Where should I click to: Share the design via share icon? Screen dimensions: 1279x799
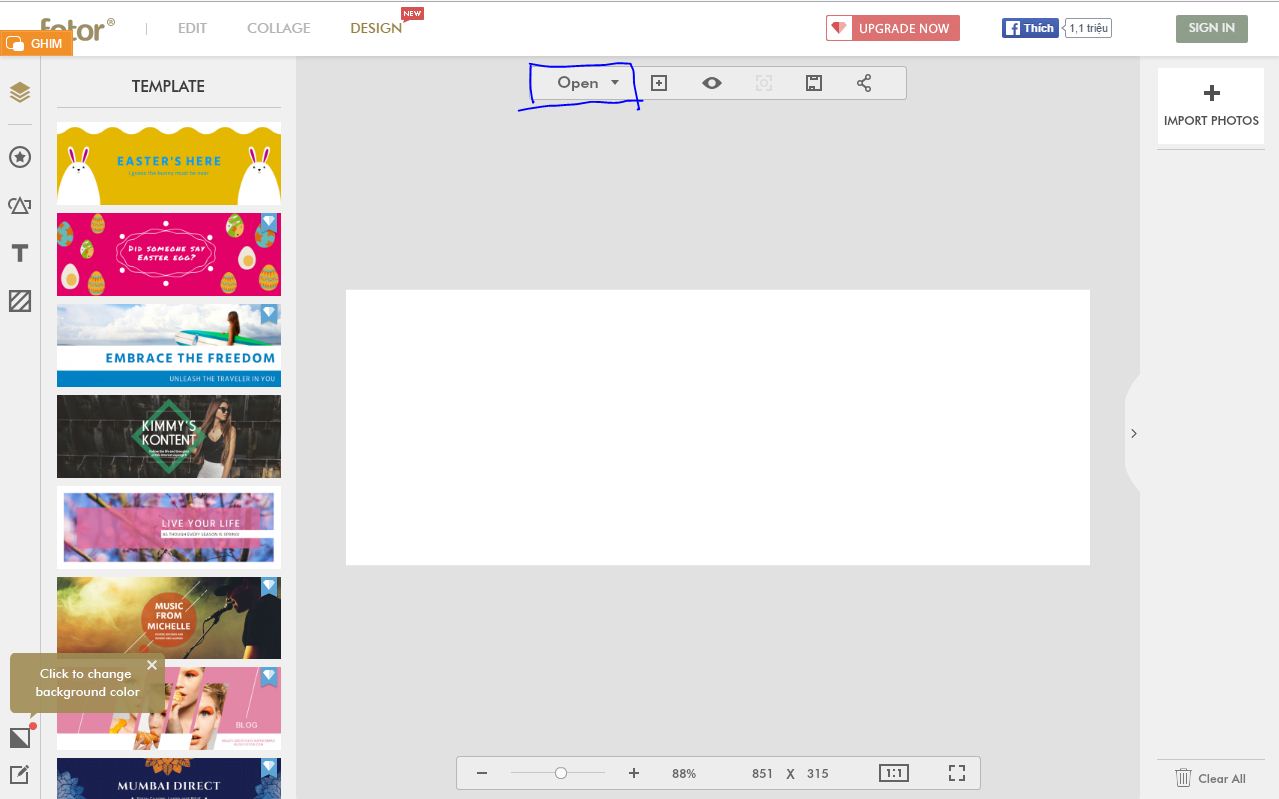pyautogui.click(x=864, y=83)
